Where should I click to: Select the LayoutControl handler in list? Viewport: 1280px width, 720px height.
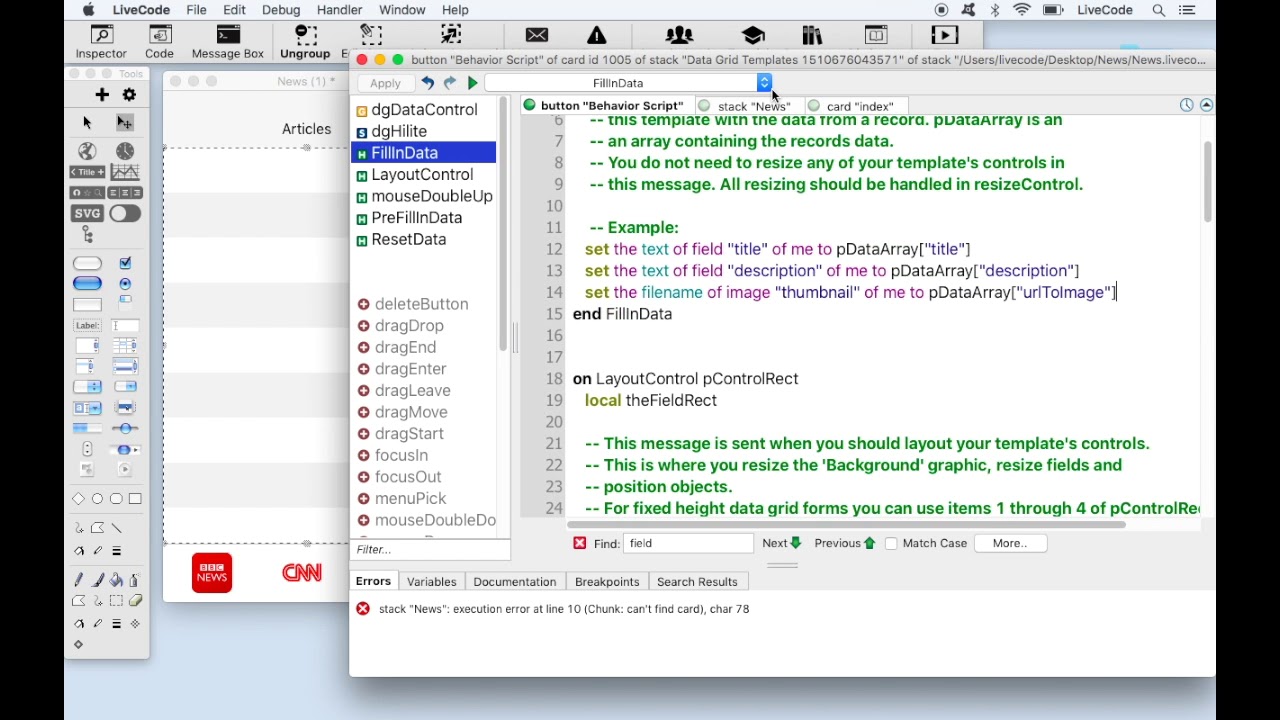pos(423,175)
